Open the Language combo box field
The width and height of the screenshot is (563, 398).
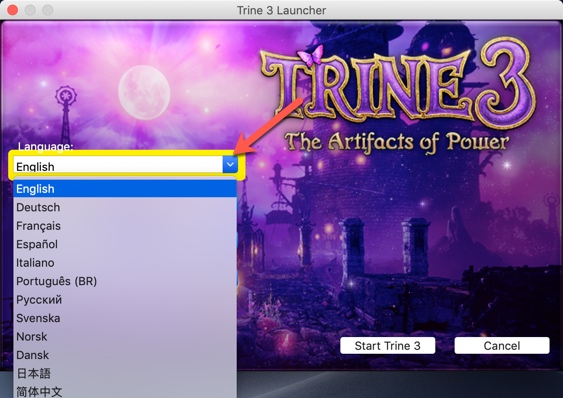click(126, 165)
